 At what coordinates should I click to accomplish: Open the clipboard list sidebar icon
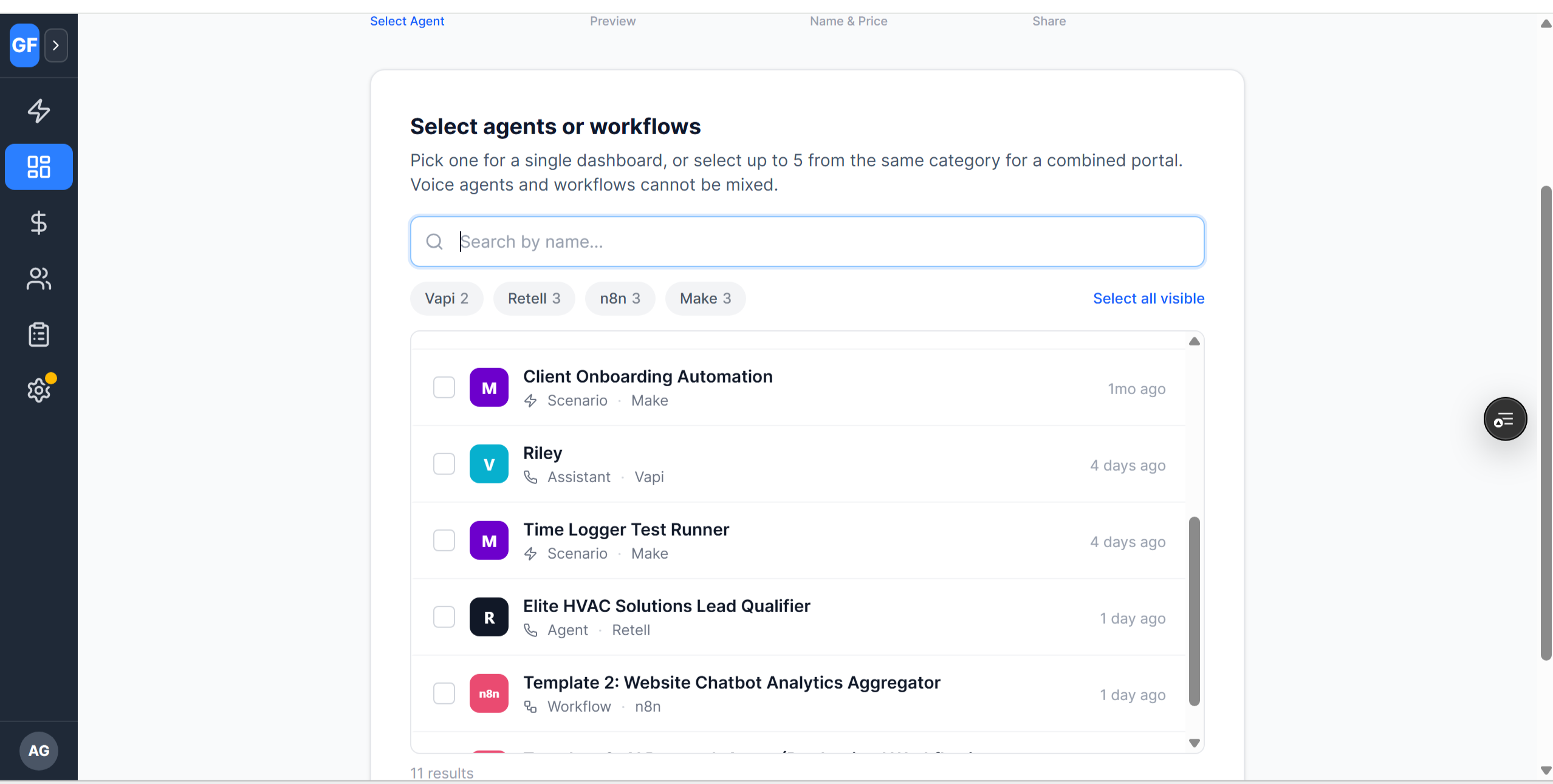39,335
